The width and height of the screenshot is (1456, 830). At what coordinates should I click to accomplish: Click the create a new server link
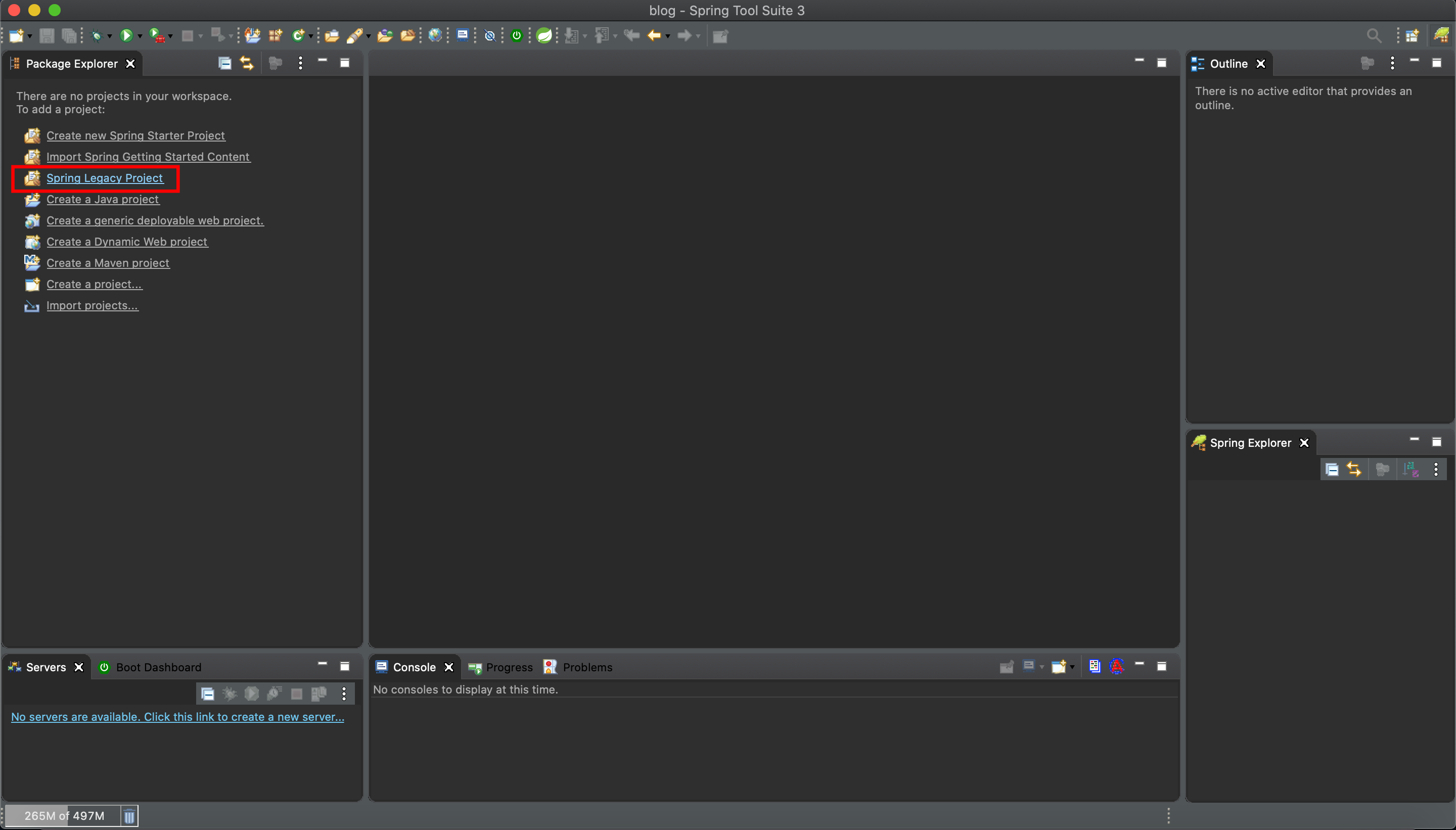[x=177, y=717]
